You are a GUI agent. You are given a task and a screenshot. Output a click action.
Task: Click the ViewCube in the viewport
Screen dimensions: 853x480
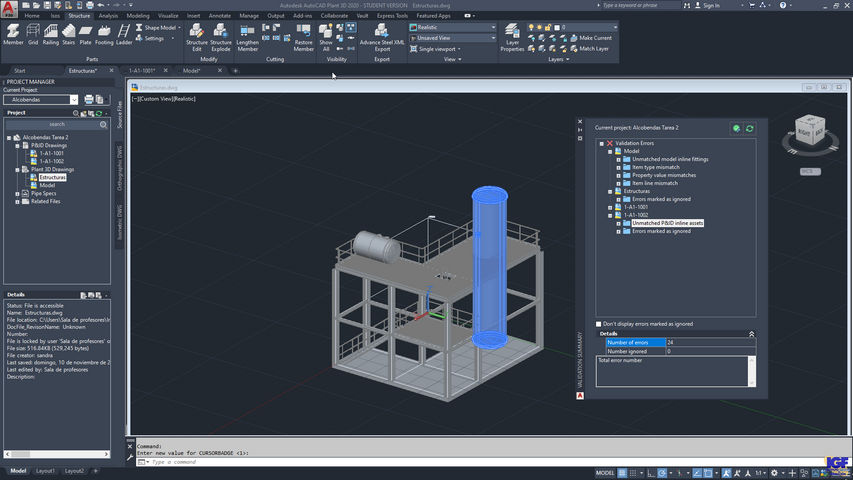[x=809, y=132]
